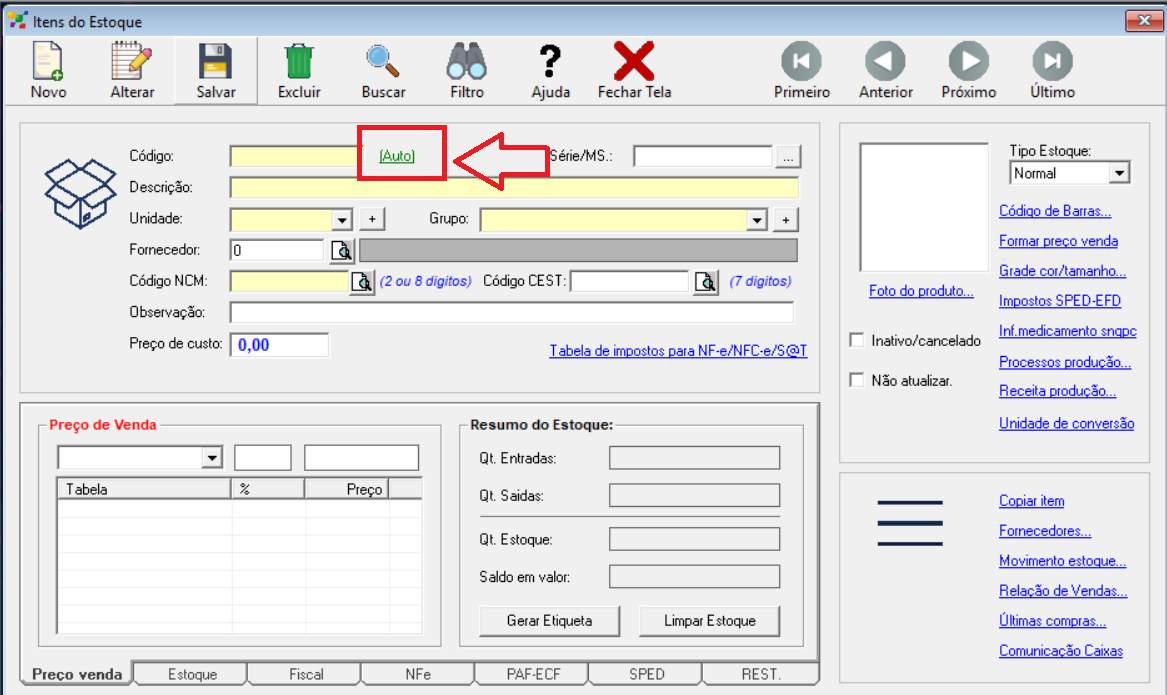Click the Alterar edit icon
1167x695 pixels.
click(132, 63)
